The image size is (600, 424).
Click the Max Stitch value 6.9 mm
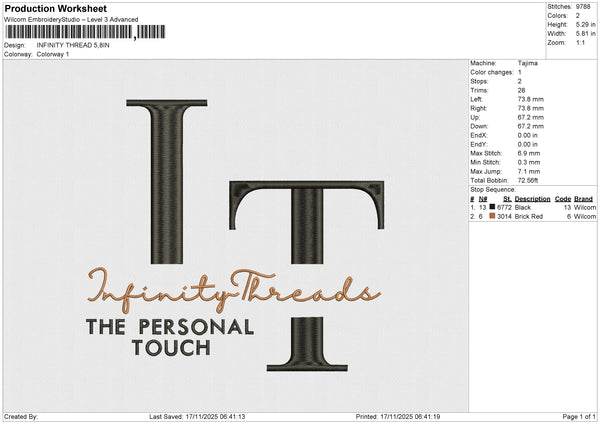(529, 153)
